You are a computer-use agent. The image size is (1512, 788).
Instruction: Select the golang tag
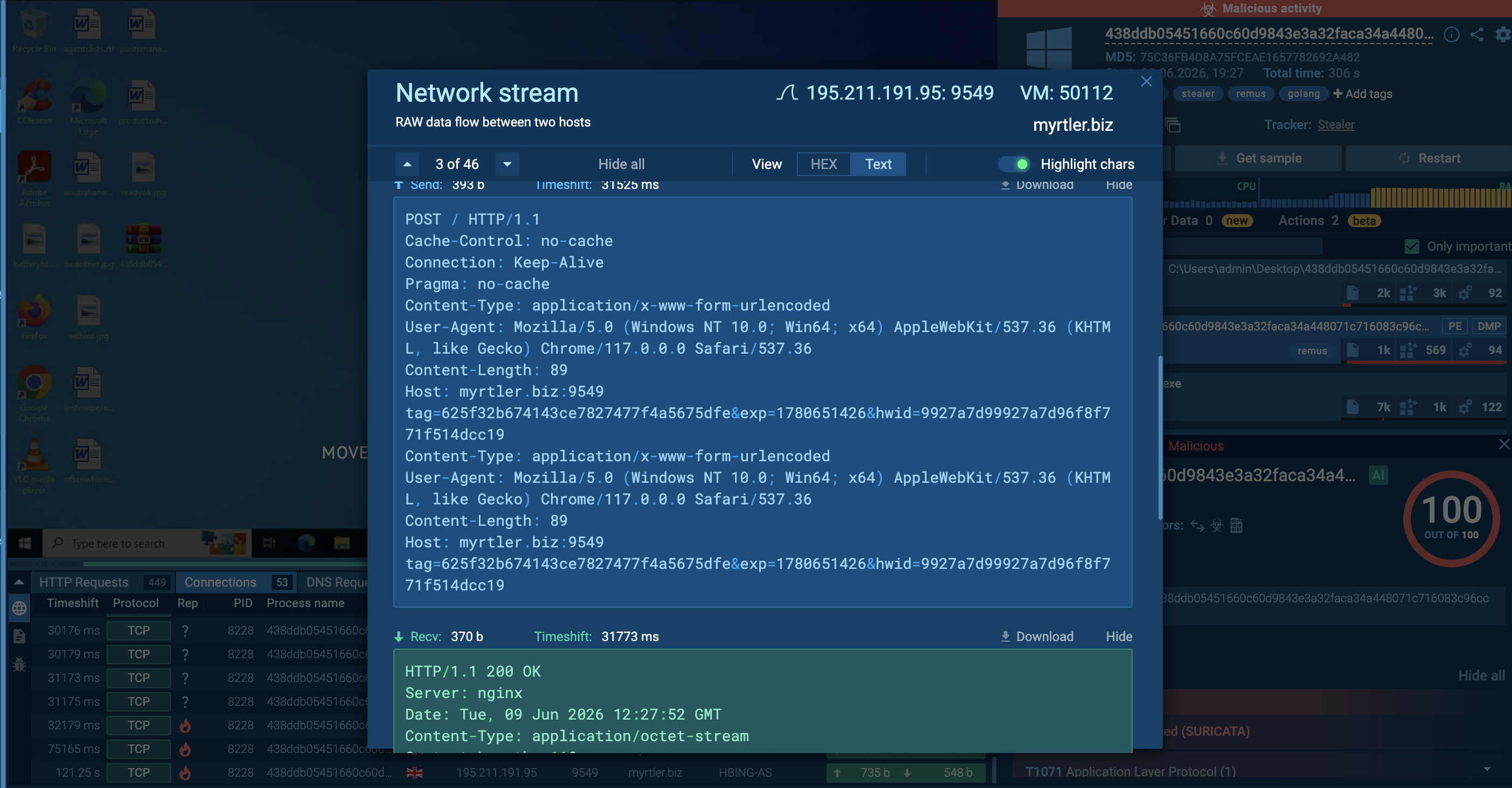1303,94
